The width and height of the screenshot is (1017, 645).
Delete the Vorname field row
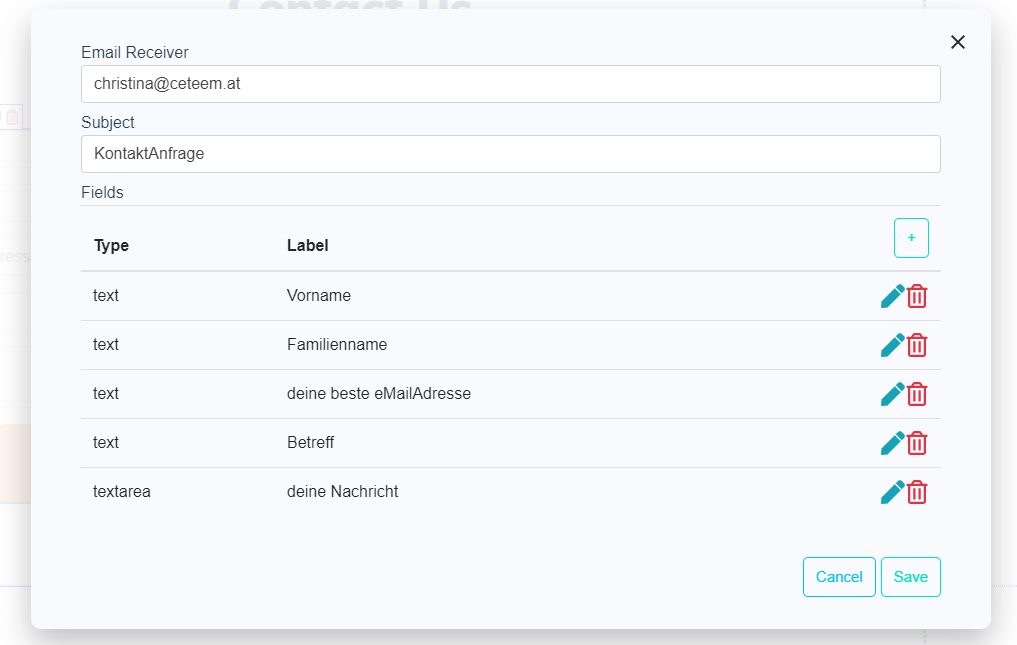coord(917,296)
